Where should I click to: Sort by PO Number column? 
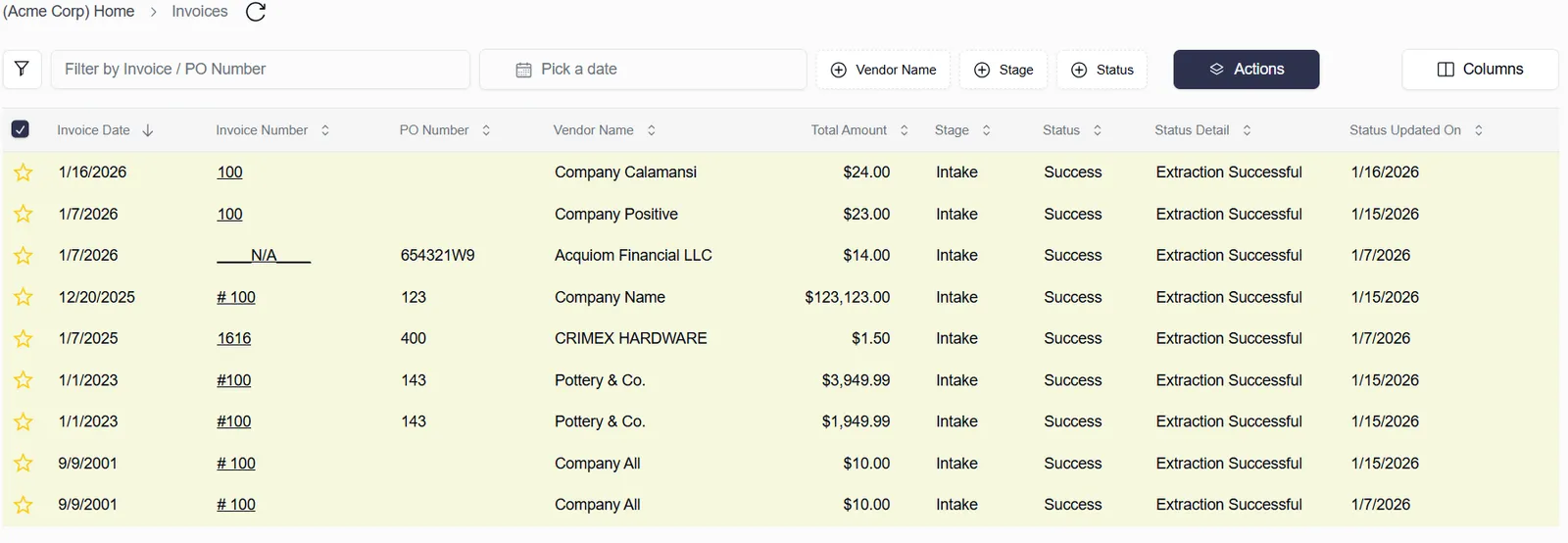[x=445, y=130]
